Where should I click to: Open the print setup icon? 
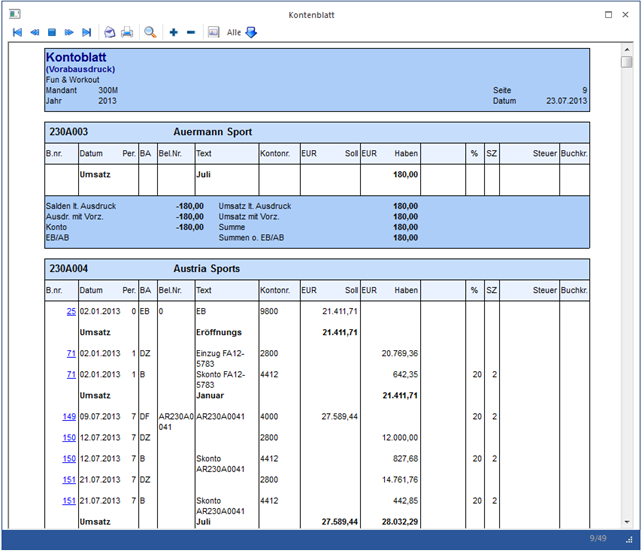point(110,33)
